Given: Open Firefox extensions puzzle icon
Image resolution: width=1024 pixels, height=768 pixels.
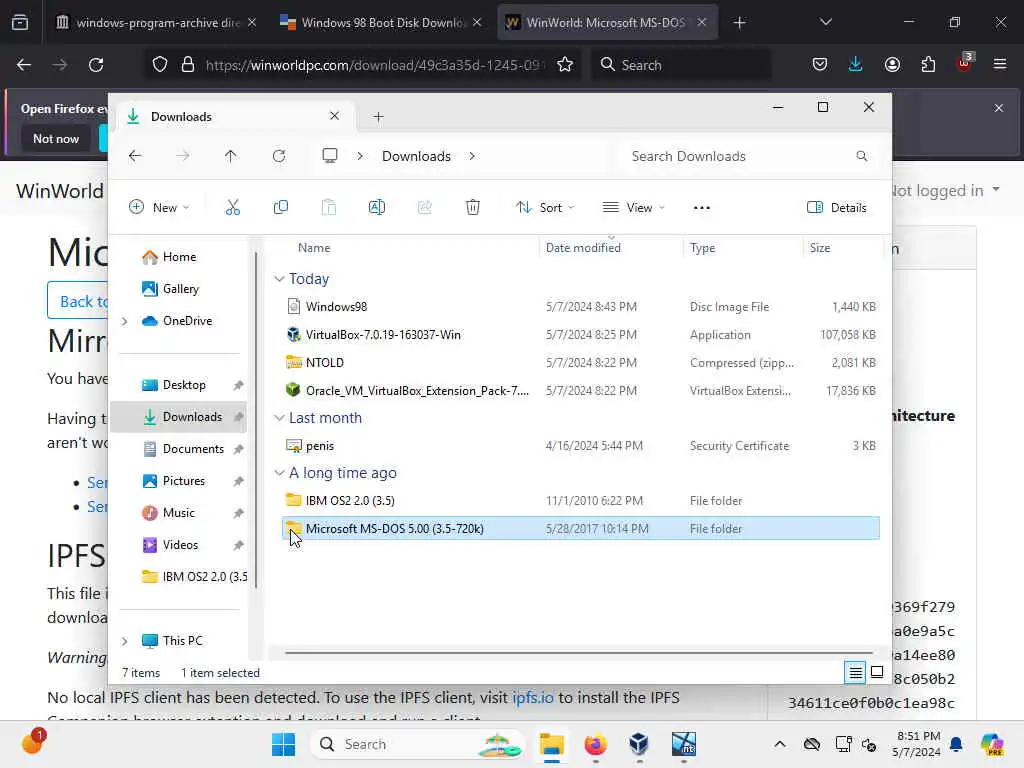Looking at the screenshot, I should (928, 64).
